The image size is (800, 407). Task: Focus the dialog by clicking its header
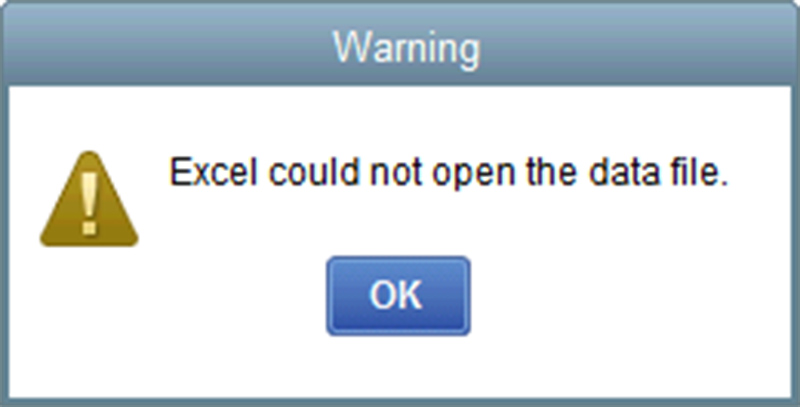pos(400,46)
